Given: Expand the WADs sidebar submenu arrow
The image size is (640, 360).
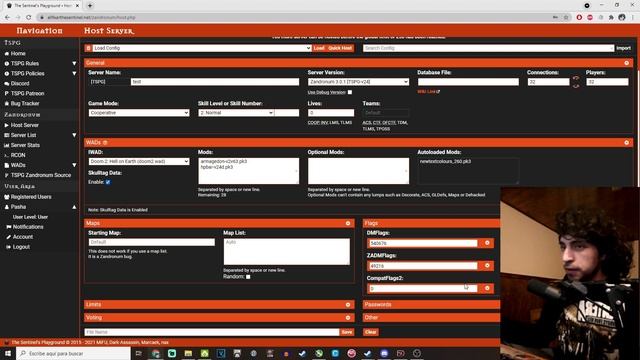Looking at the screenshot, I should tap(74, 165).
